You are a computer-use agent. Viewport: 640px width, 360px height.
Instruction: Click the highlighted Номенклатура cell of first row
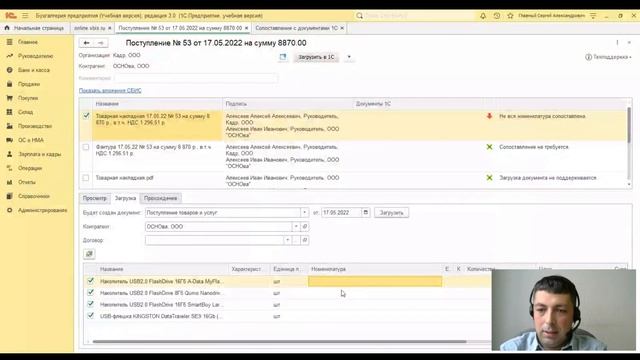coord(375,281)
